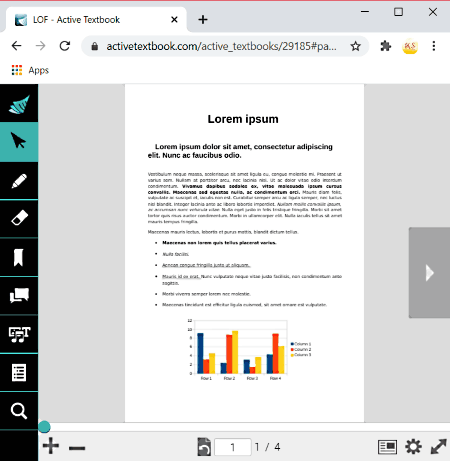Click the Active Textbook logo icon
This screenshot has width=450, height=461.
[x=19, y=104]
